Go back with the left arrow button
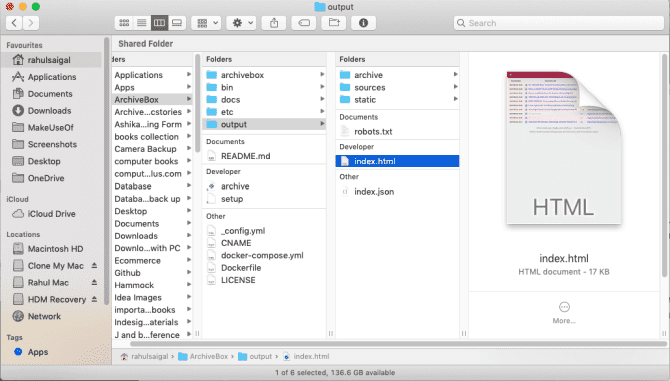670x381 pixels. click(x=14, y=23)
